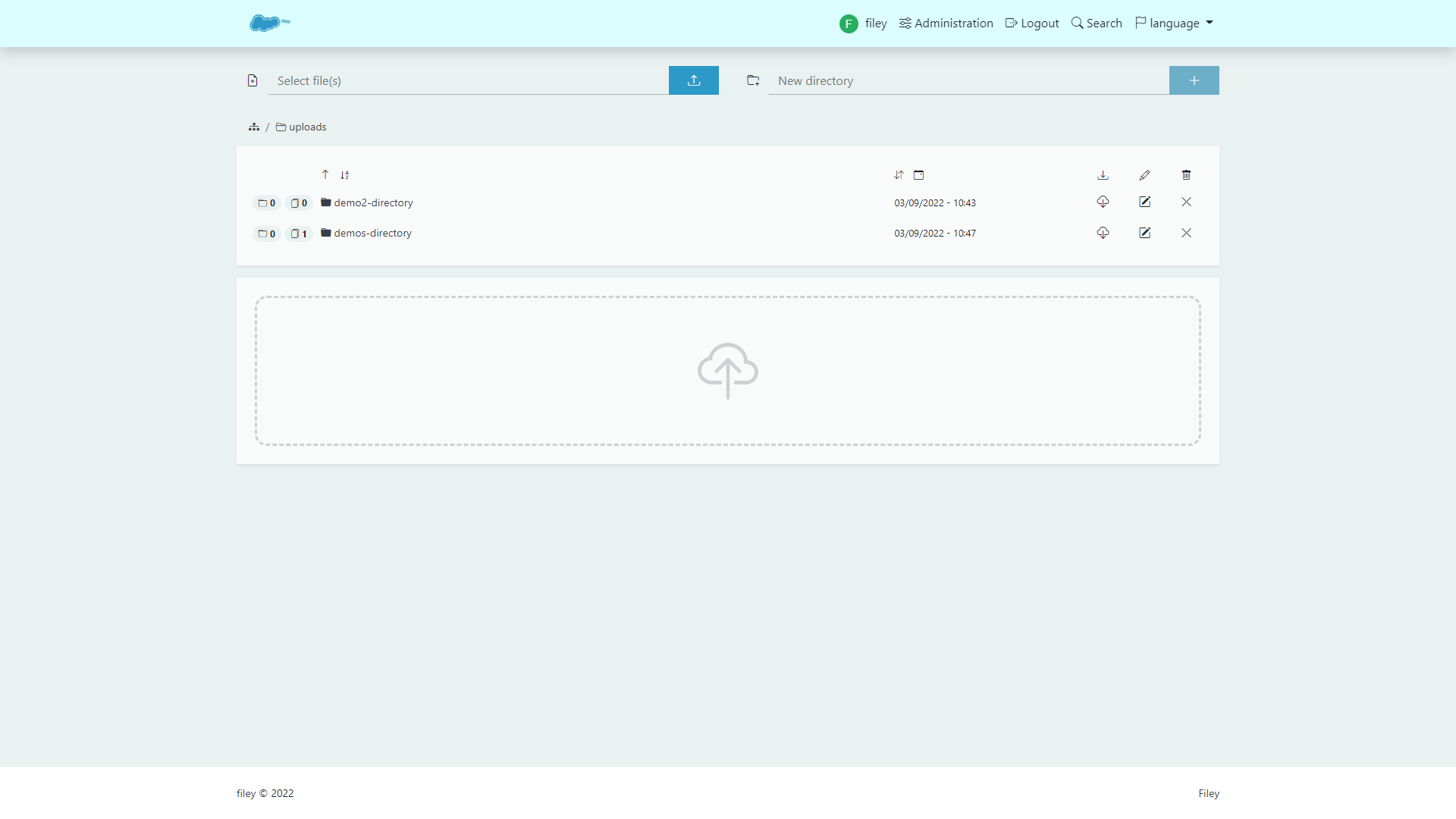Toggle sort order by date
Viewport: 1456px width, 819px height.
pyautogui.click(x=899, y=175)
